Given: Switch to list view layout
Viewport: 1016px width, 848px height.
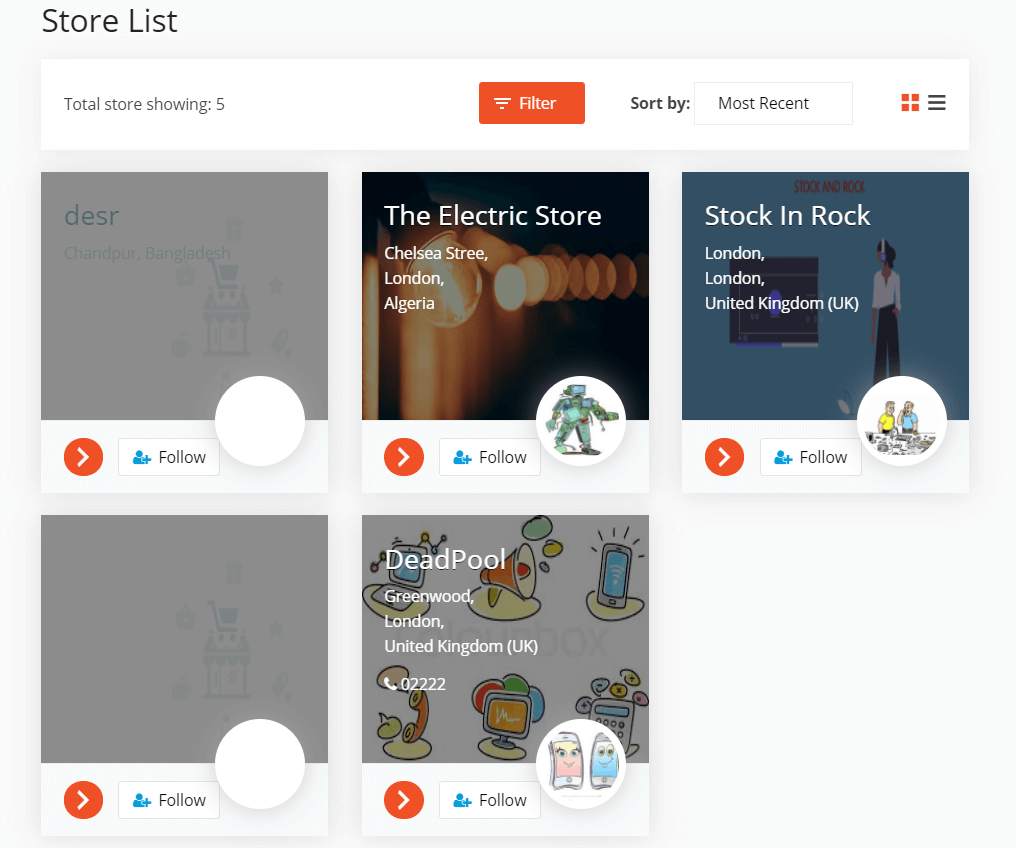Looking at the screenshot, I should click(937, 102).
